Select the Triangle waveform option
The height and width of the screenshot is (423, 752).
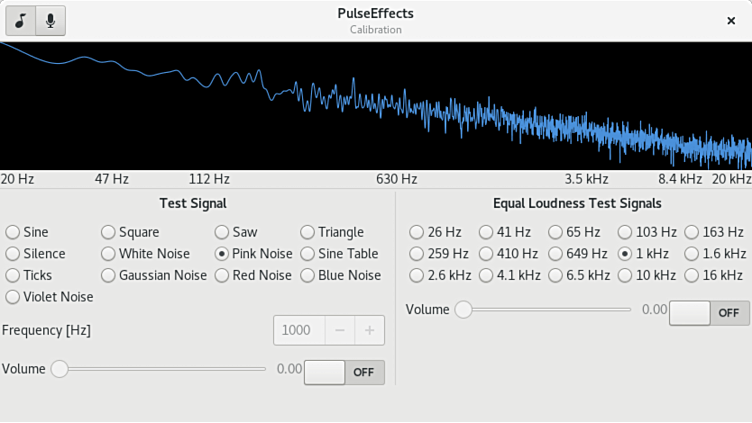(308, 232)
